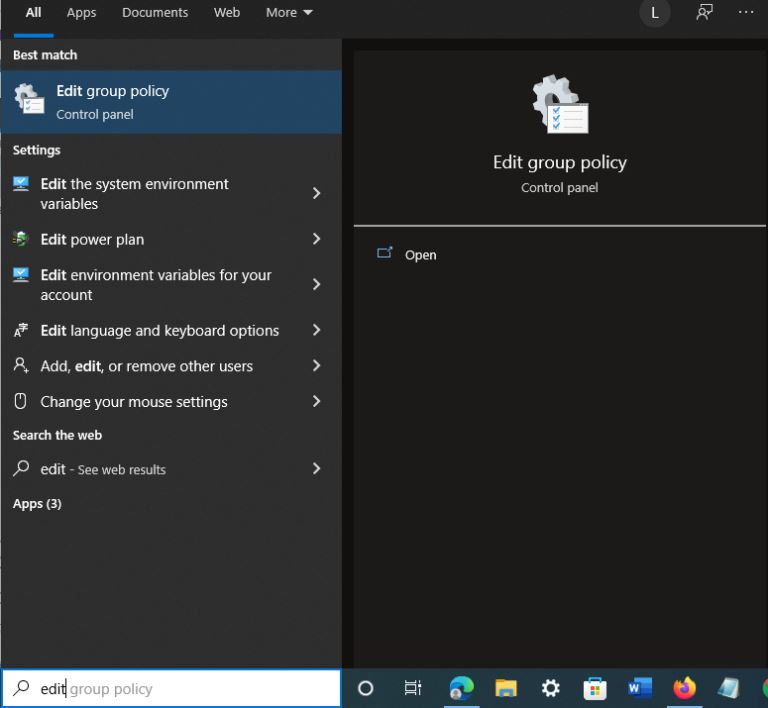Open File Explorer from the taskbar

click(506, 688)
